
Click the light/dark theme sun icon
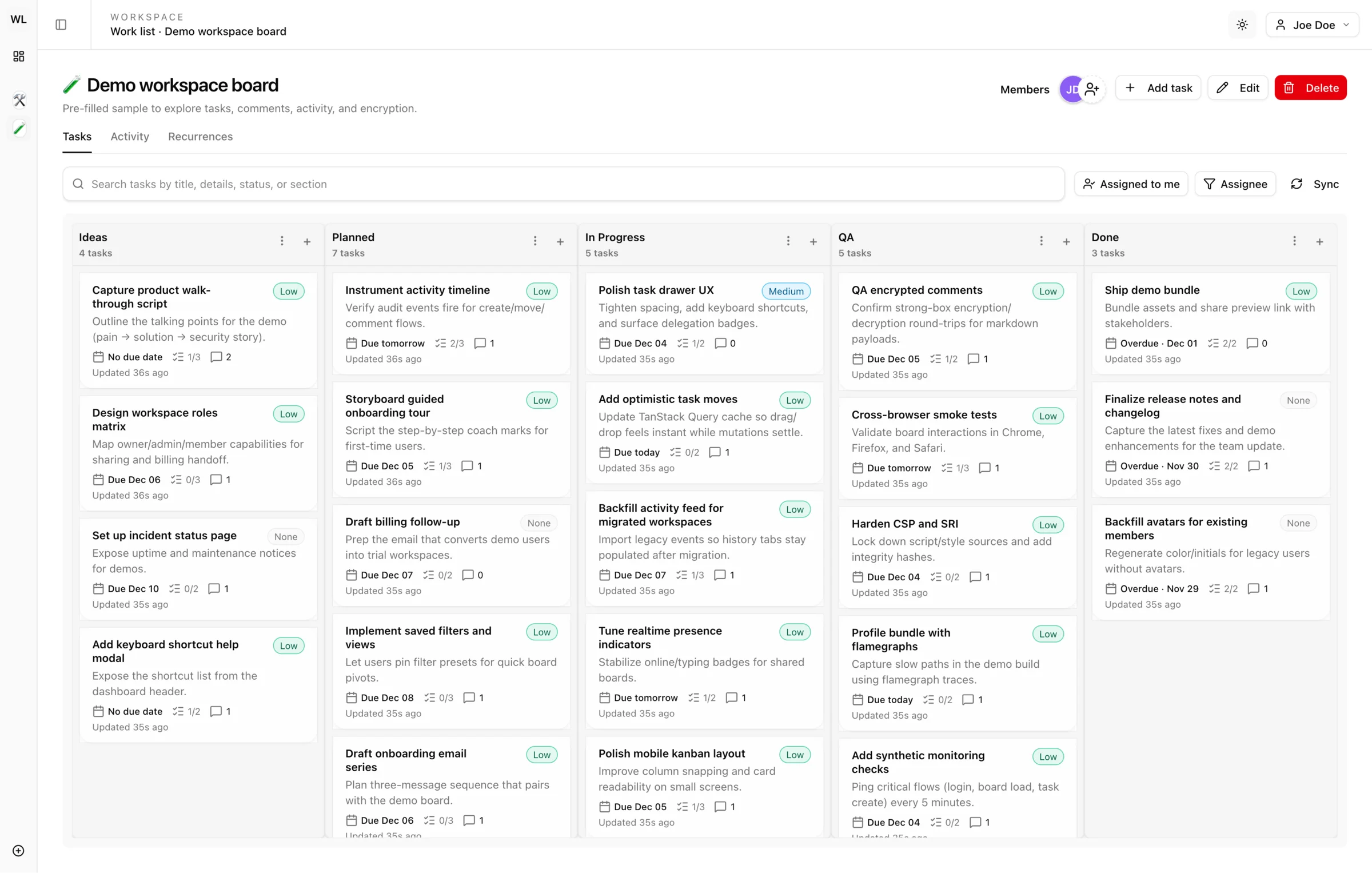point(1242,25)
